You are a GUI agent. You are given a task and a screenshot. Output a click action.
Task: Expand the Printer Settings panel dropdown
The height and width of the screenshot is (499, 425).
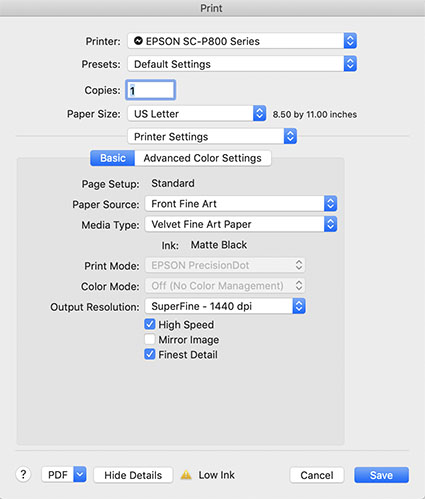tap(212, 136)
